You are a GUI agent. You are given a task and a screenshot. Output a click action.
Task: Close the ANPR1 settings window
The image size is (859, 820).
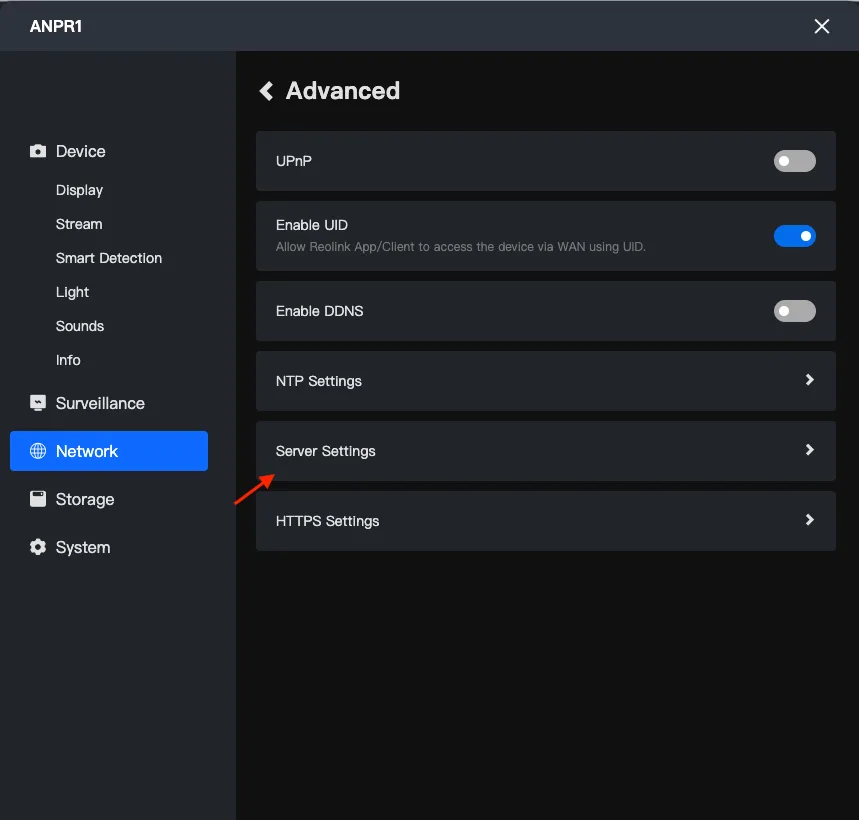click(821, 26)
